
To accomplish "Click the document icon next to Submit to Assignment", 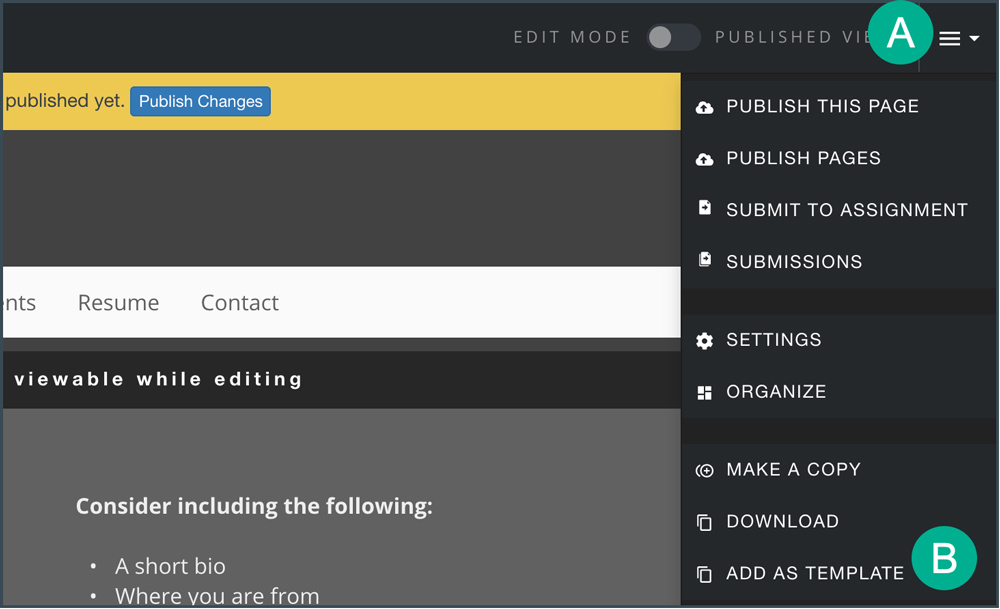I will [x=705, y=209].
